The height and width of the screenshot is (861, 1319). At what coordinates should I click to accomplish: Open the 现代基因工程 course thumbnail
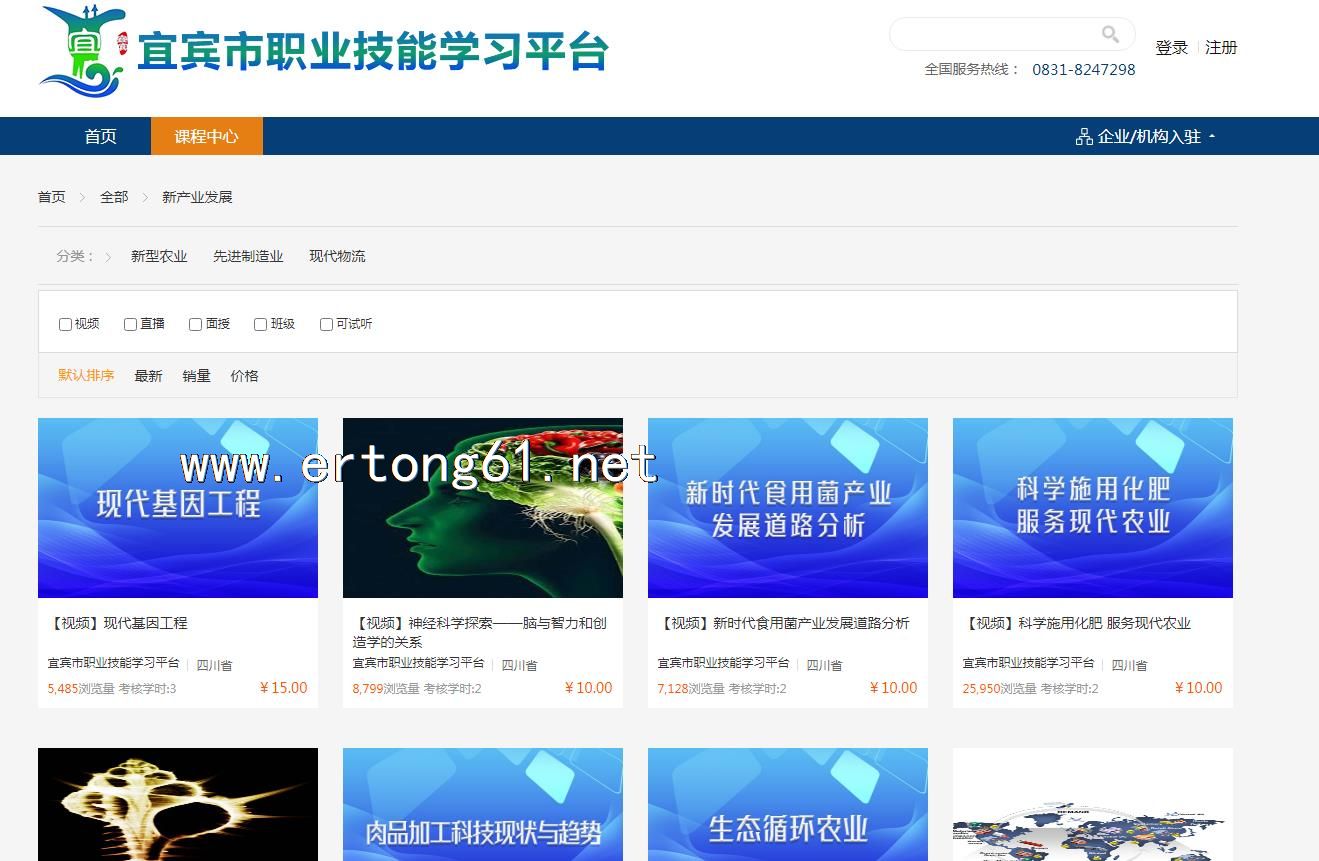(178, 508)
